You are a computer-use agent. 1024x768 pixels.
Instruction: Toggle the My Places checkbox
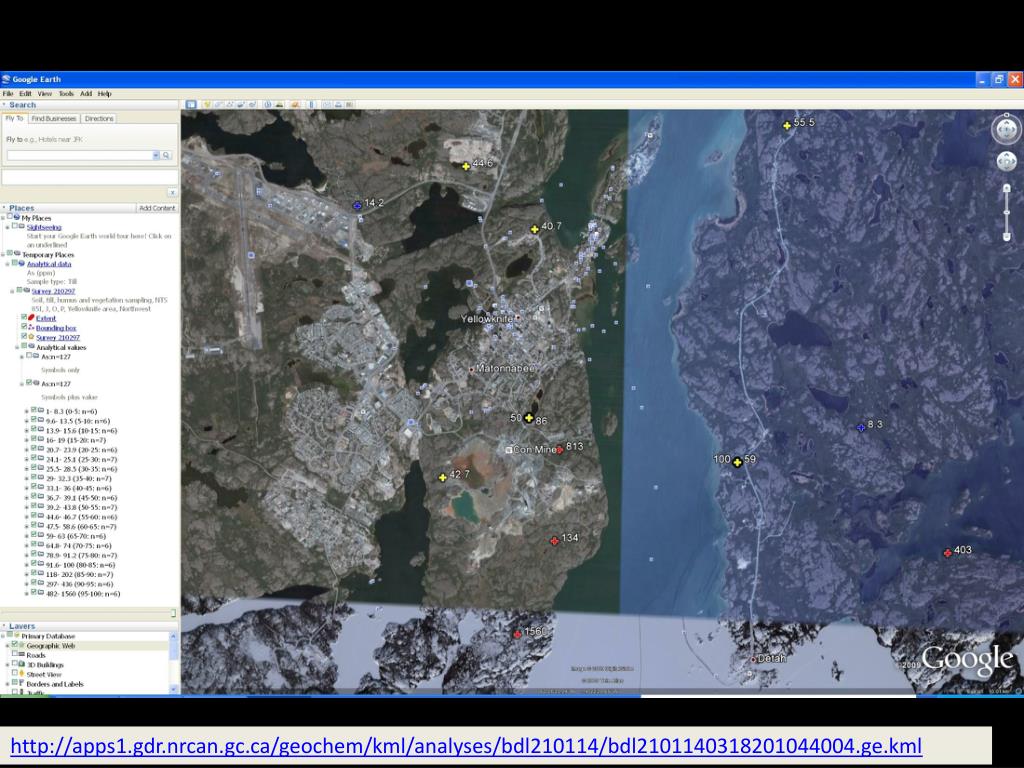[10, 217]
